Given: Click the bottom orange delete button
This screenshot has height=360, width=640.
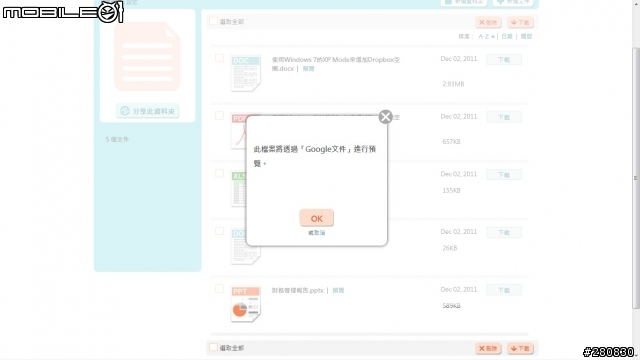Looking at the screenshot, I should (x=488, y=348).
